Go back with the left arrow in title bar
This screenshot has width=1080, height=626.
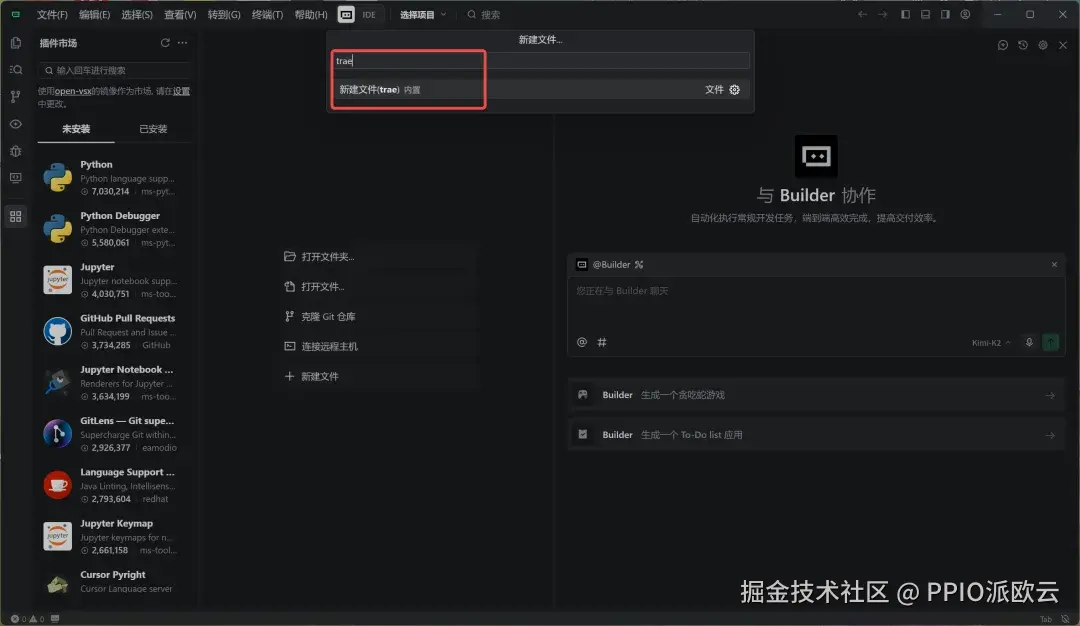[862, 14]
